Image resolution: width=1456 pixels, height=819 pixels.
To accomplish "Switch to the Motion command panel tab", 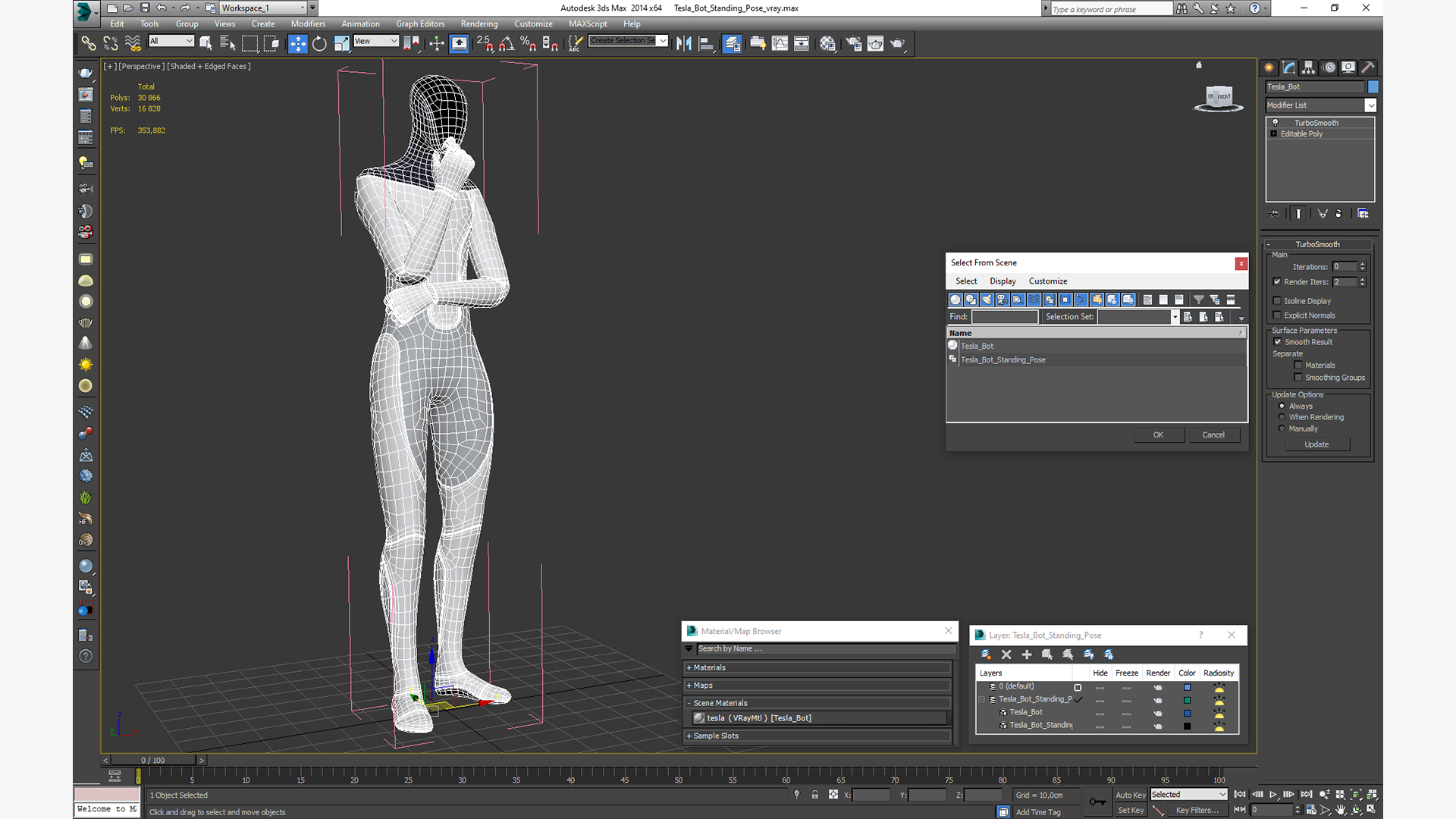I will [x=1329, y=67].
